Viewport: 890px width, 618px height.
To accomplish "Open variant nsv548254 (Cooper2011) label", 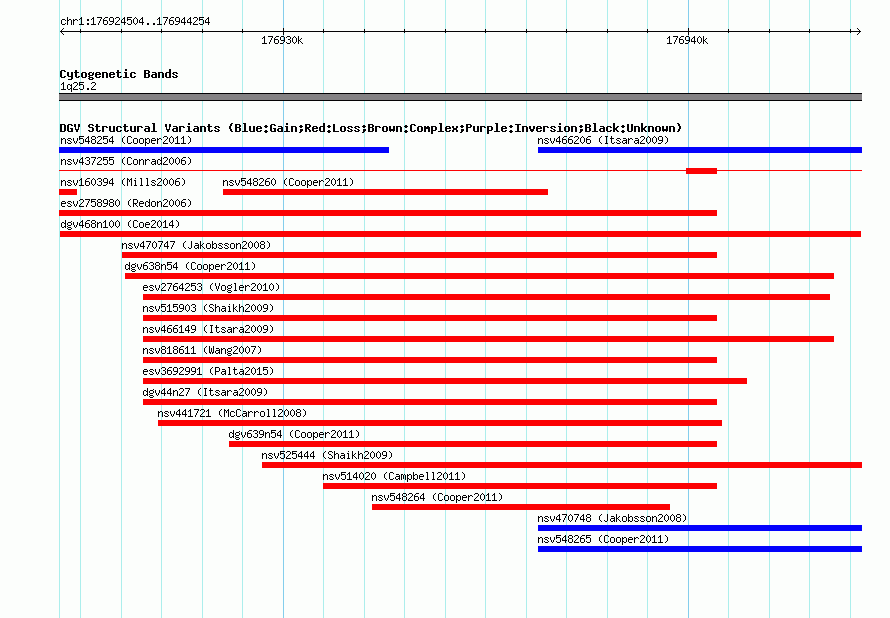I will (126, 140).
